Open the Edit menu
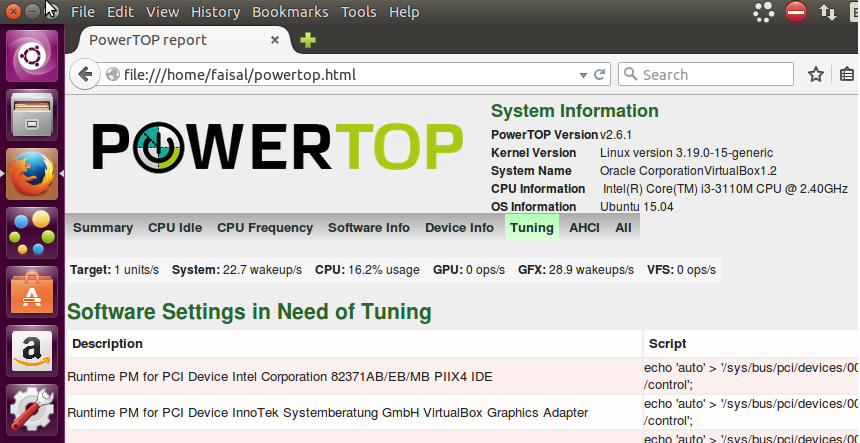860x443 pixels. [120, 12]
